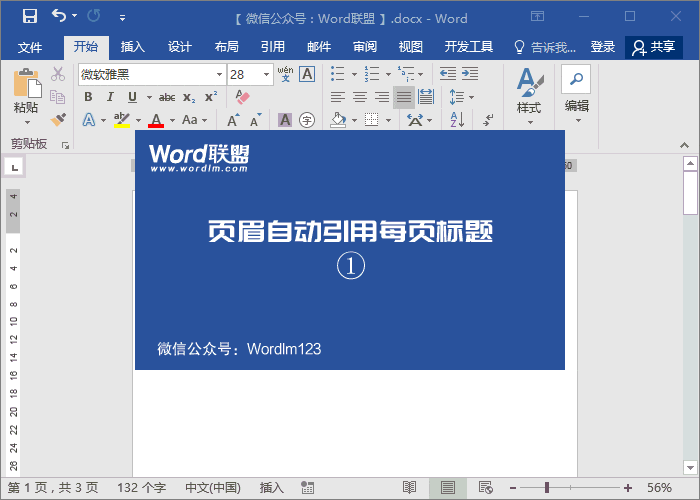Open the 样式 styles gallery
The image size is (700, 500).
coord(529,96)
